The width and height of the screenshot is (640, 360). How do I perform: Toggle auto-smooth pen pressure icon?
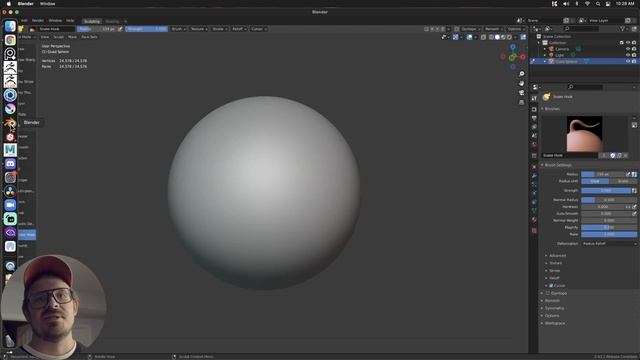coord(634,213)
